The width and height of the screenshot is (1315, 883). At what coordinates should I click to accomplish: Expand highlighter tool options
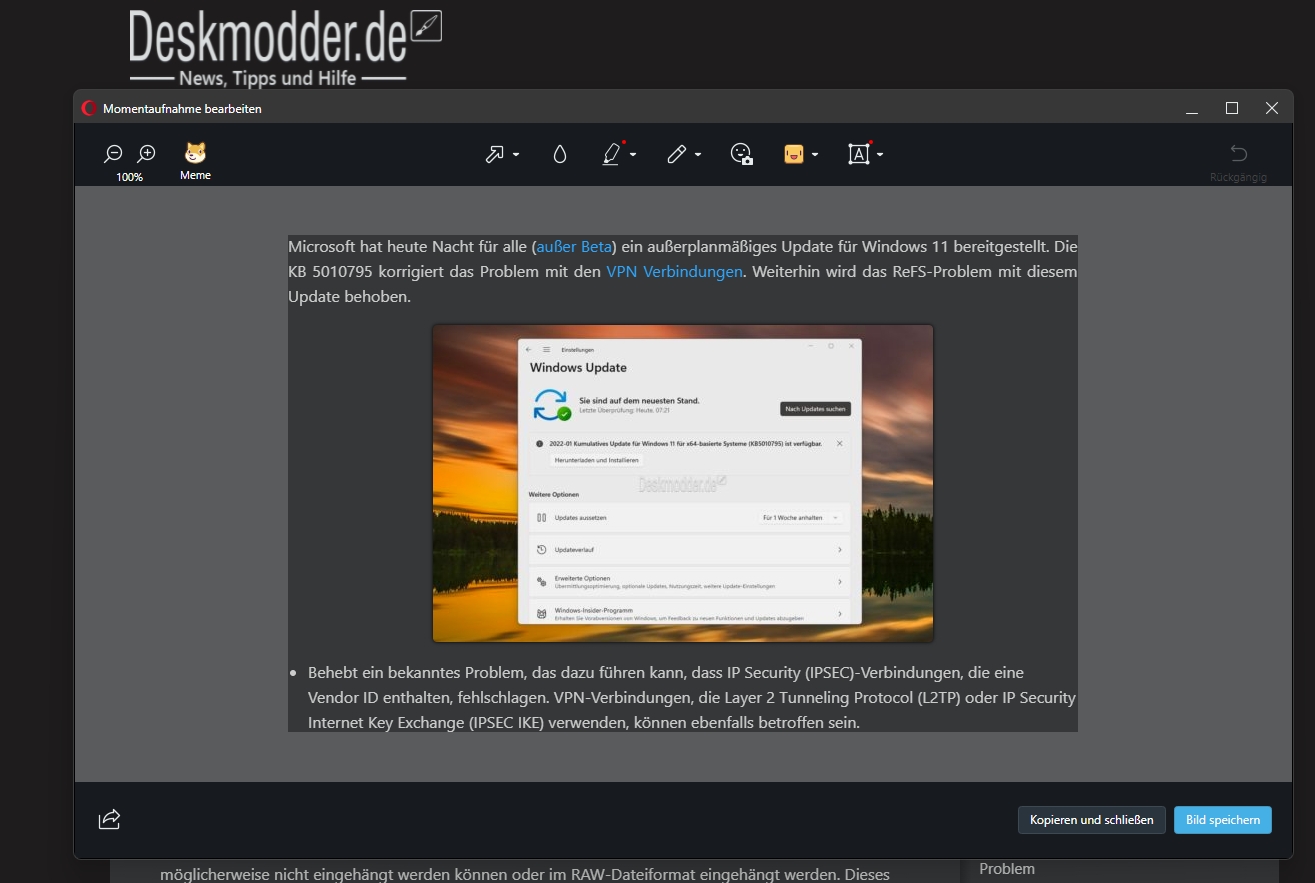[x=634, y=155]
